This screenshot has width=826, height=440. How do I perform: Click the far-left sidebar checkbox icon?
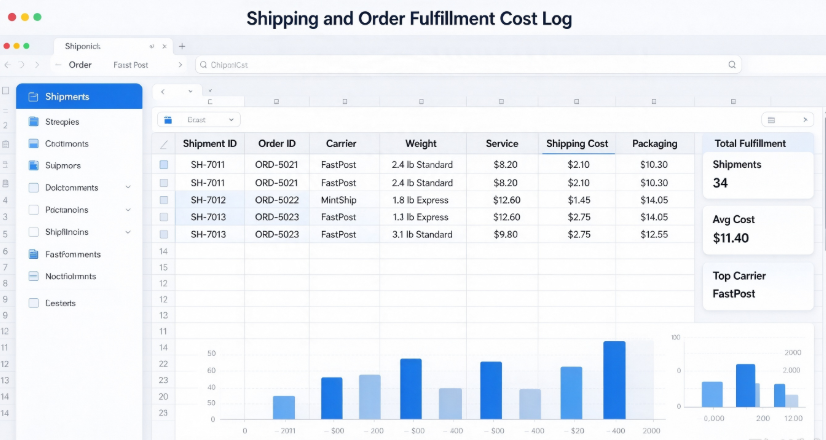(x=6, y=91)
